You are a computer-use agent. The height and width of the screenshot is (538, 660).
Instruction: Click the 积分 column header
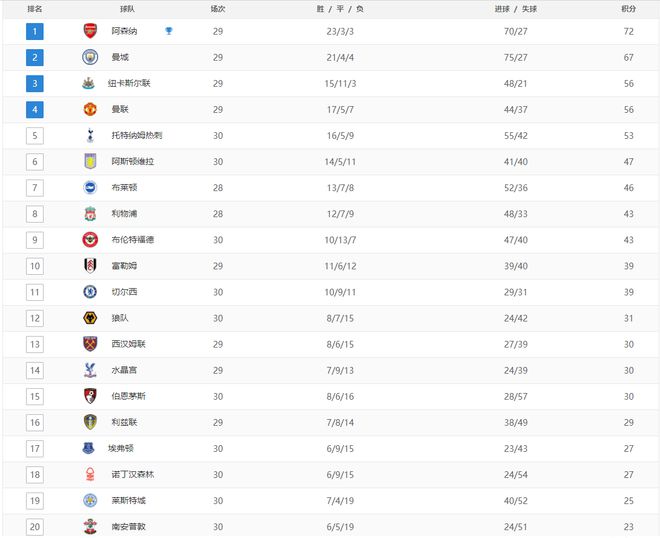point(628,9)
